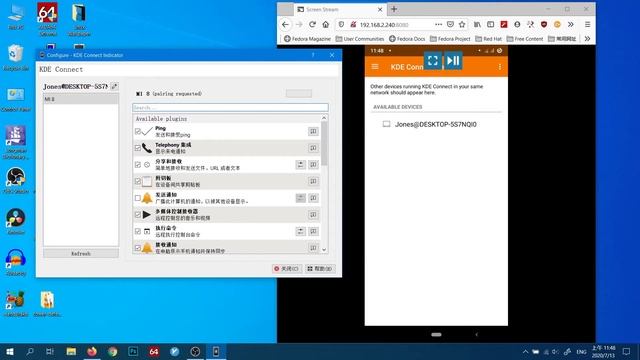
Task: Open the page actions three-dot menu
Action: (x=438, y=24)
